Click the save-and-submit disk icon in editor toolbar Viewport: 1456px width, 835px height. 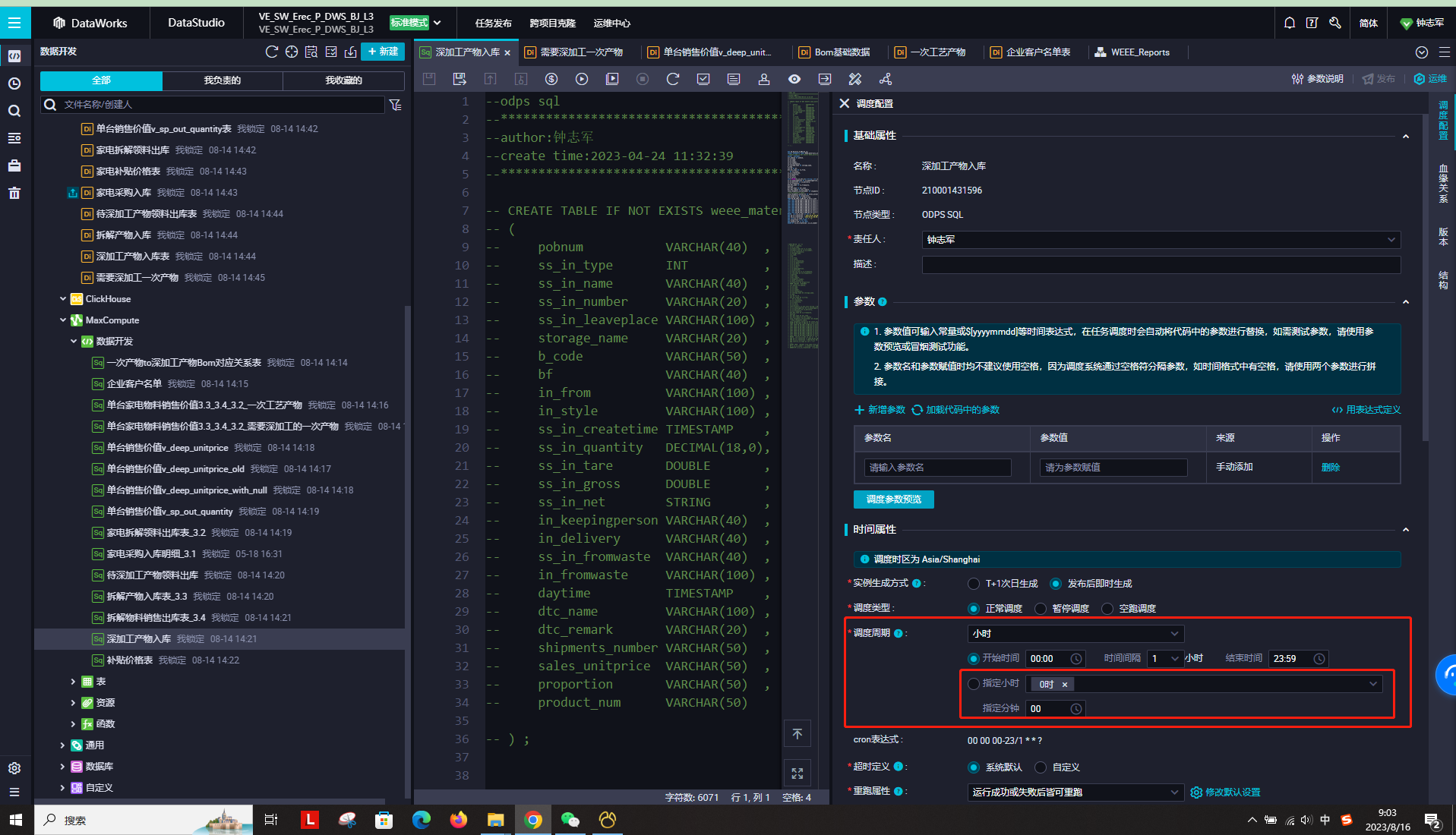460,79
